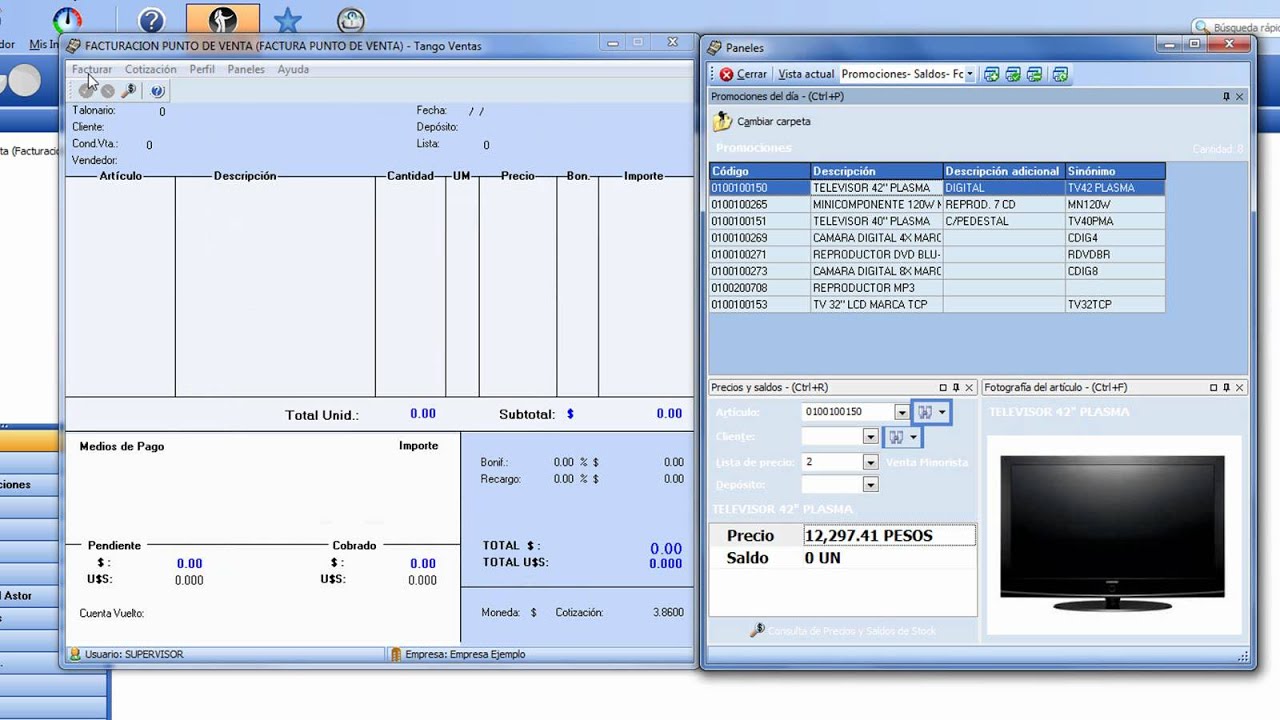Image resolution: width=1280 pixels, height=720 pixels.
Task: Select the MINICOMPONENTE 120W row
Action: (937, 204)
